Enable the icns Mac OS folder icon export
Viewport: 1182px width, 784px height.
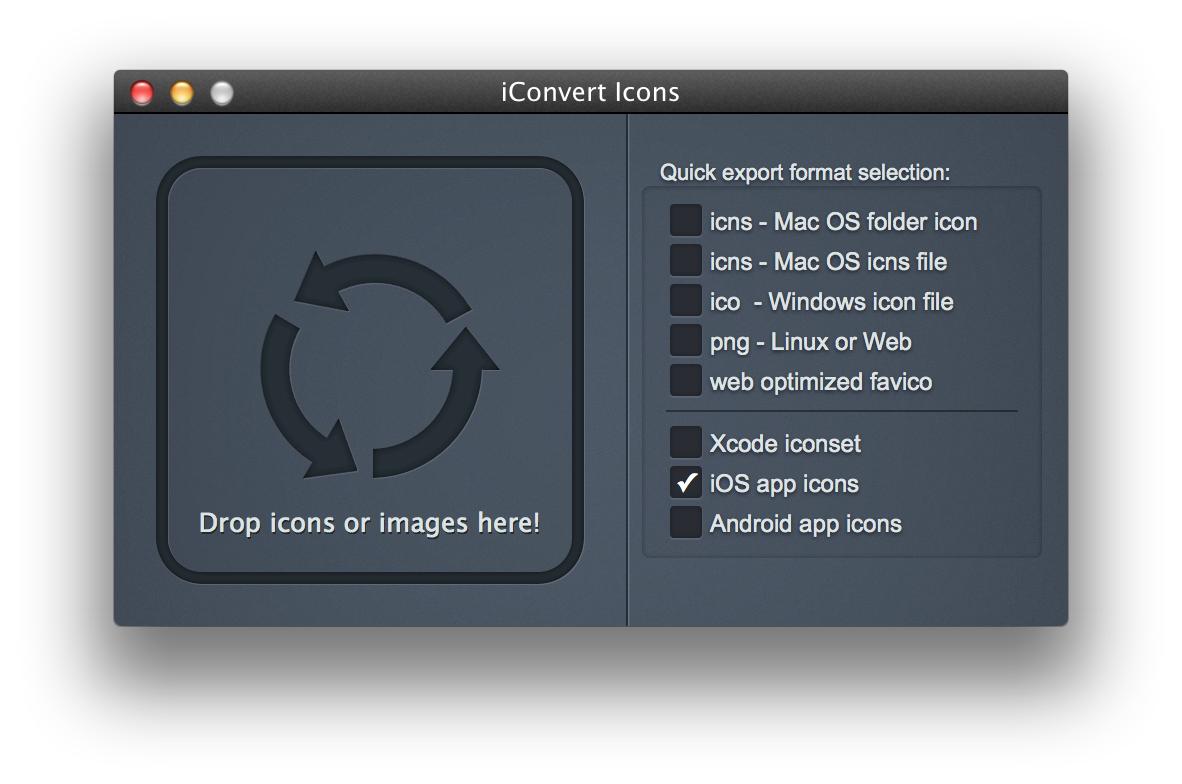685,220
